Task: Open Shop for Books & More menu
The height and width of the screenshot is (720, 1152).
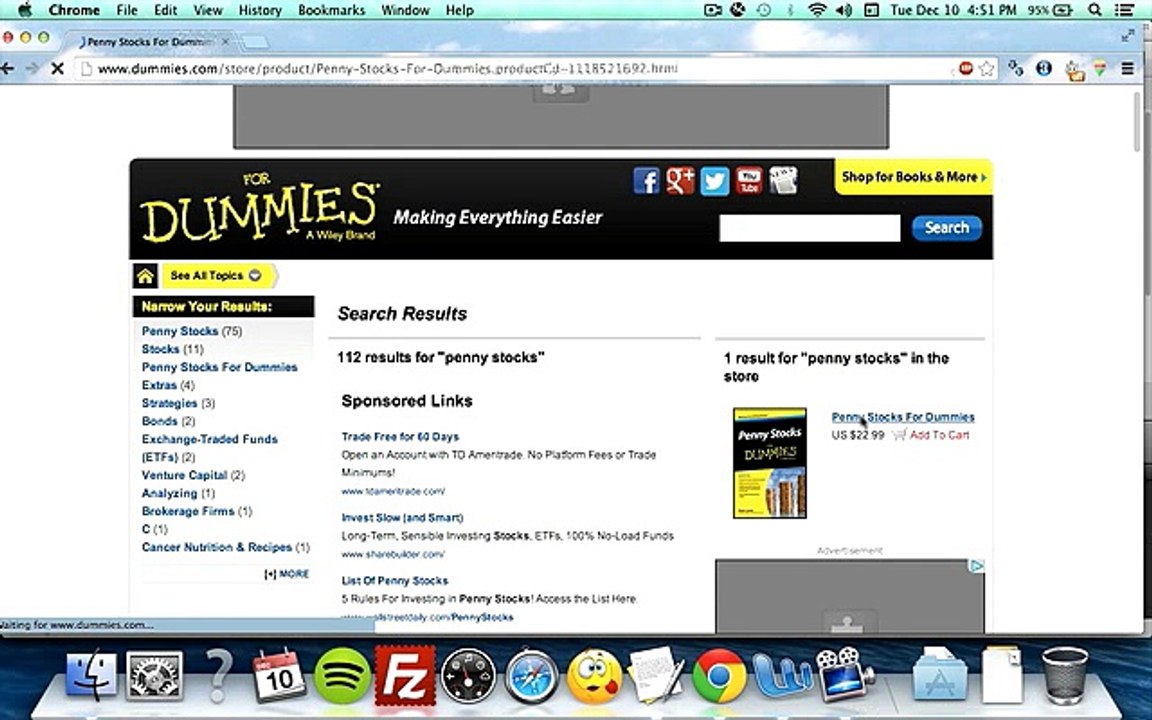Action: click(913, 177)
